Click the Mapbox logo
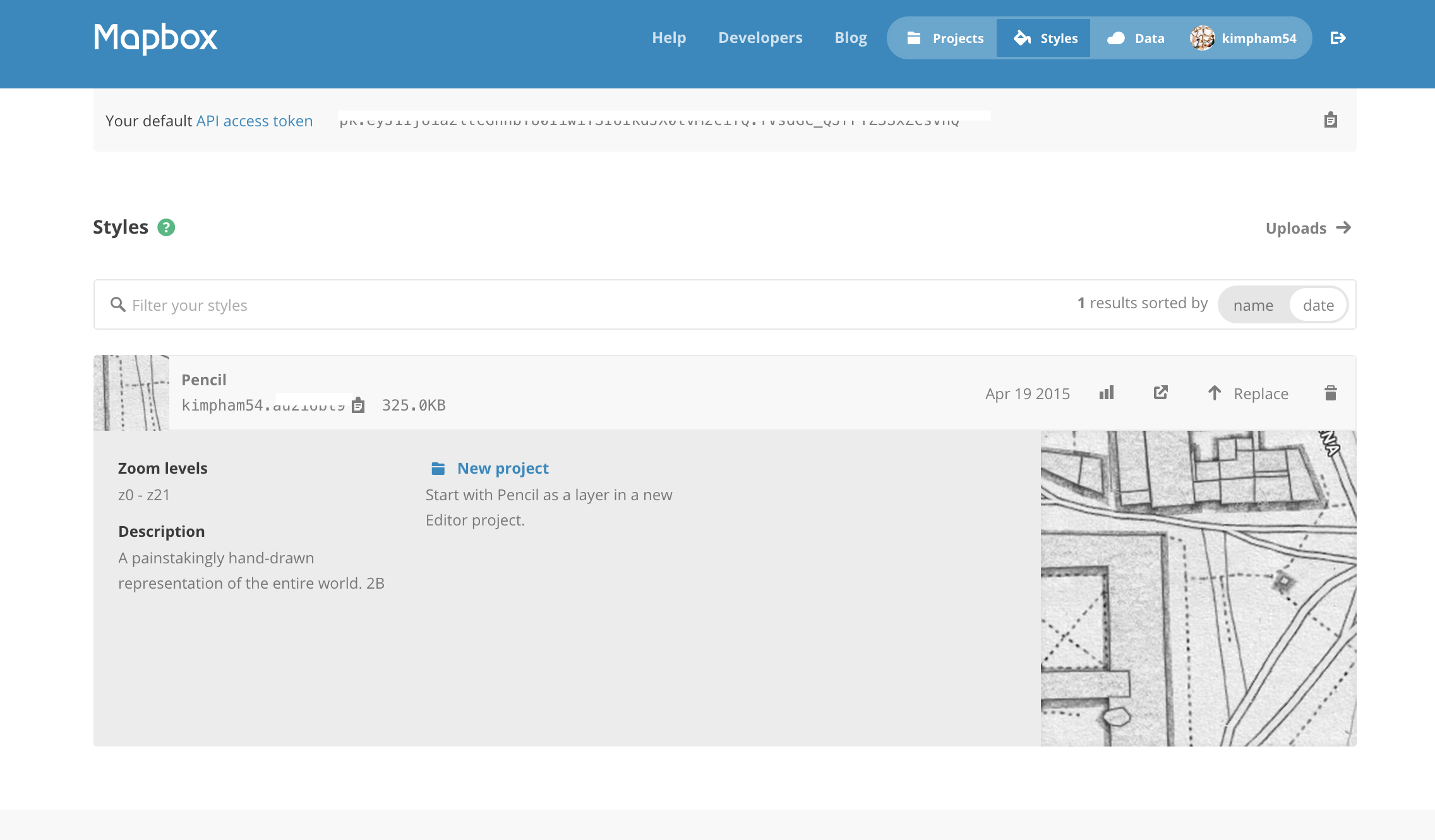Screen dimensions: 1435x840 155,38
